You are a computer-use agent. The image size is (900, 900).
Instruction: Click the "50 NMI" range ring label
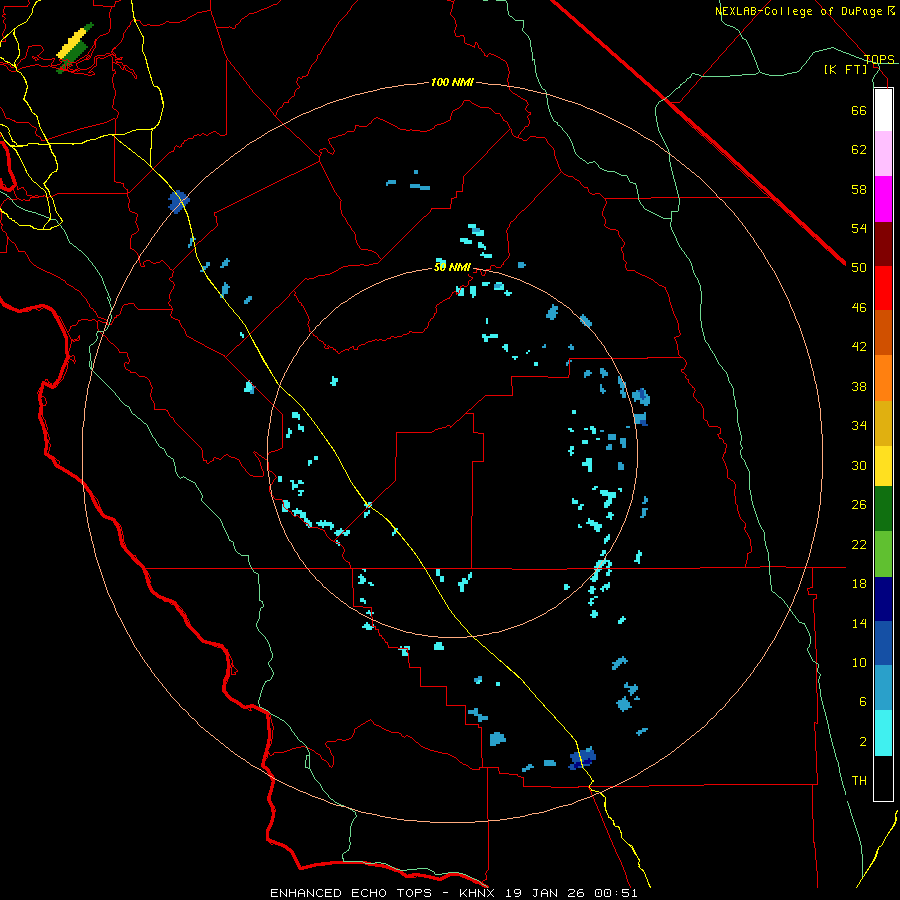tap(452, 267)
